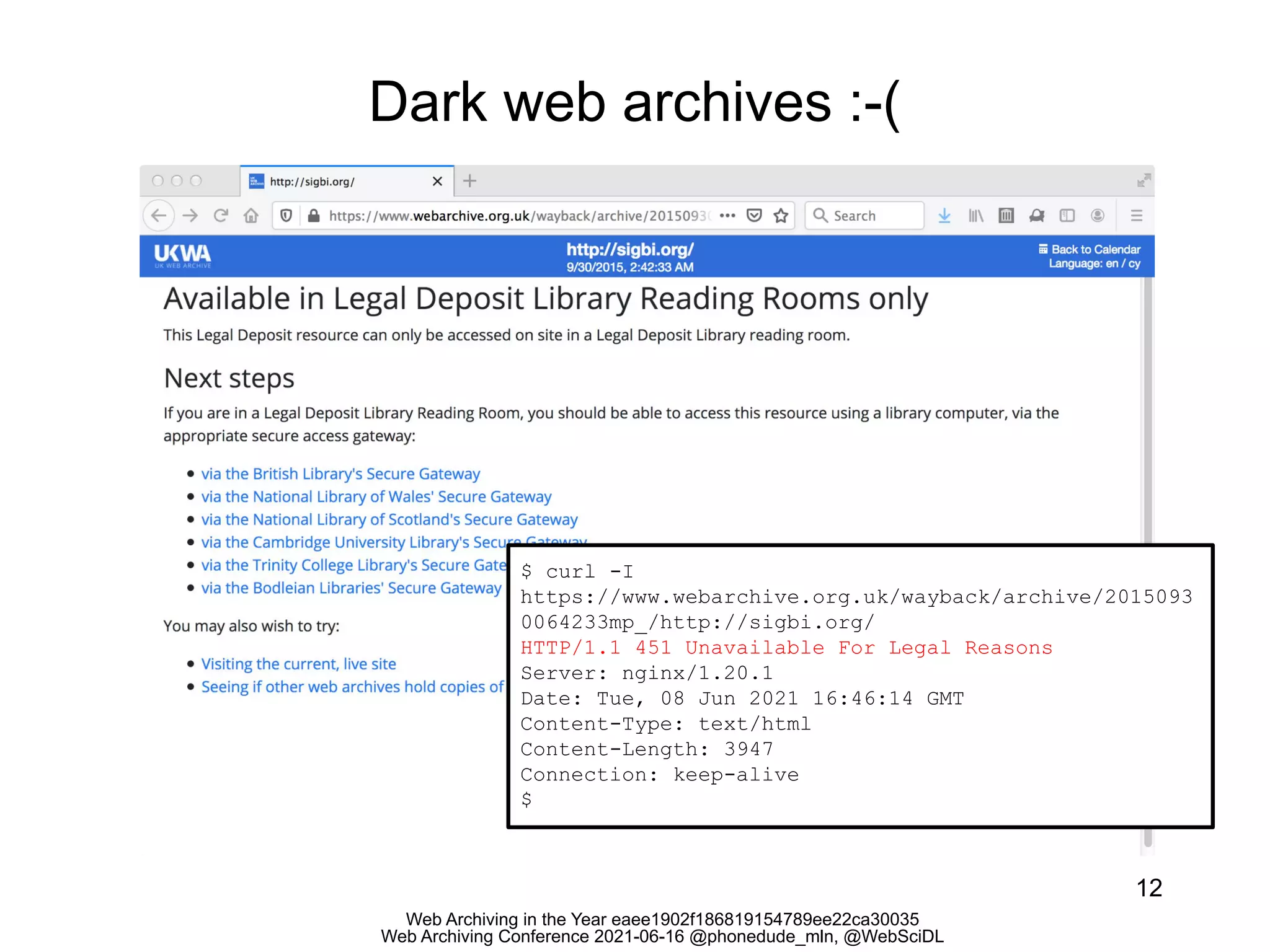This screenshot has width=1270, height=952.
Task: Click Back to Calendar in the banner
Action: pos(1090,249)
